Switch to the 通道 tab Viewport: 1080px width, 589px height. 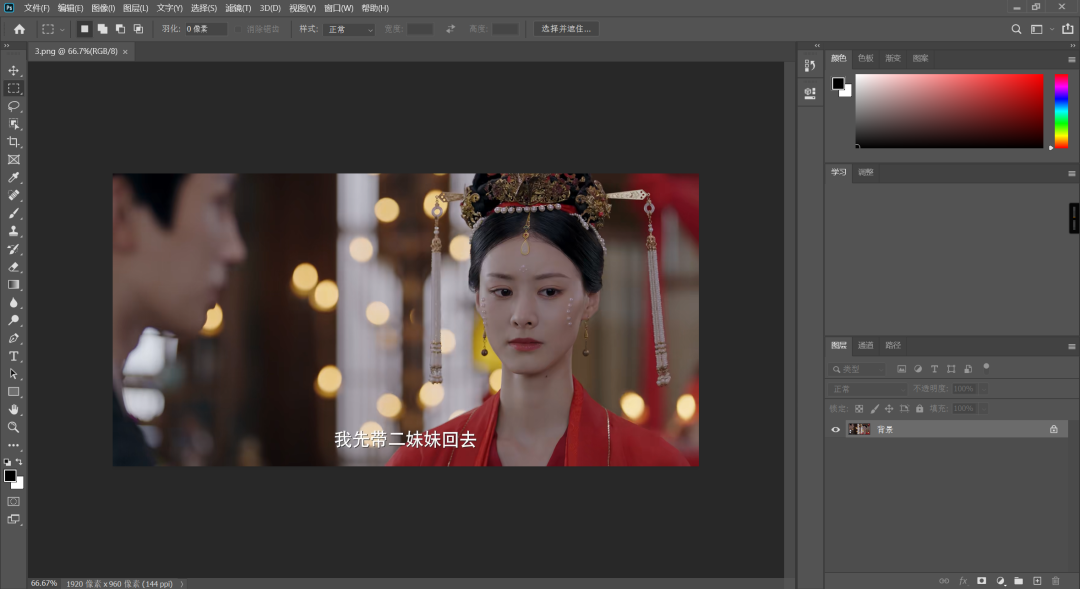(866, 345)
